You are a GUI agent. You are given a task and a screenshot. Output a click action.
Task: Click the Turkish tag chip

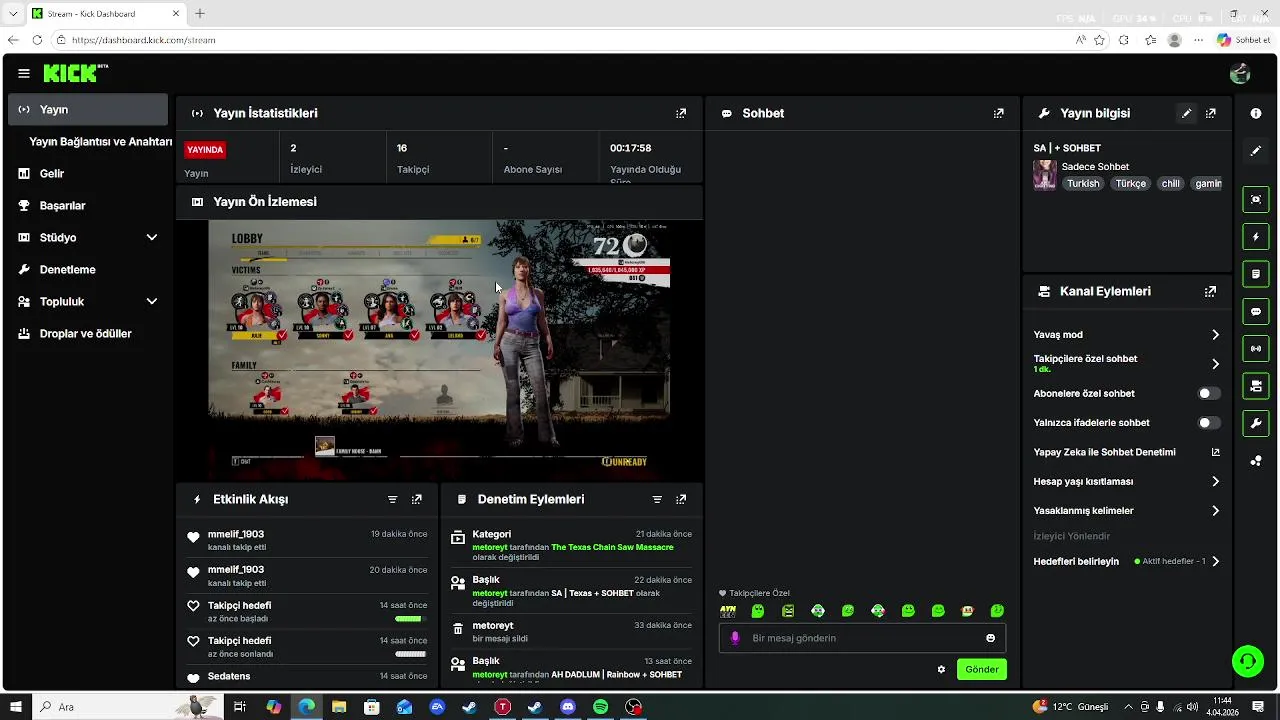pos(1083,184)
